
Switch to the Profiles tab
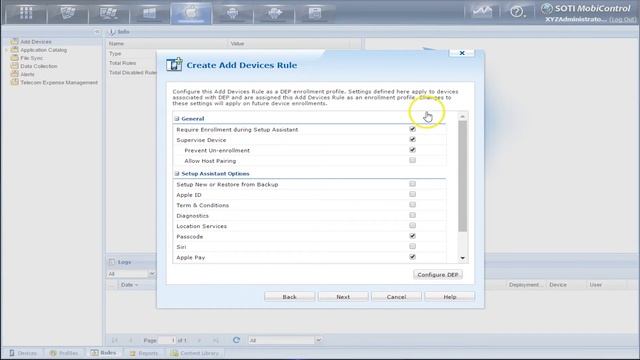click(x=64, y=353)
